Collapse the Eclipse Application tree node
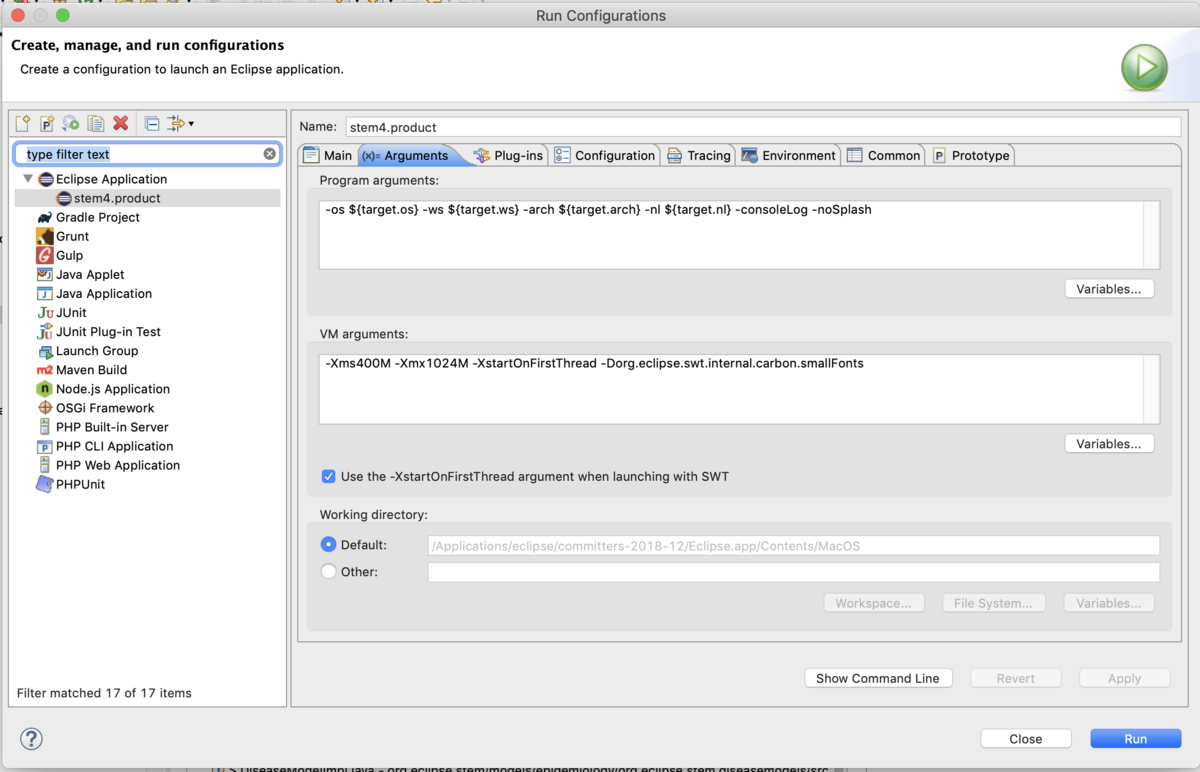 [x=28, y=179]
